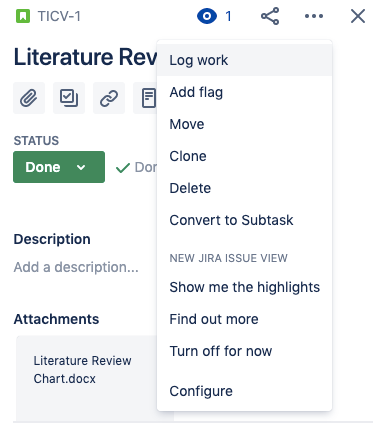Click the watcher count 1
Image resolution: width=373 pixels, height=428 pixels.
pos(228,16)
